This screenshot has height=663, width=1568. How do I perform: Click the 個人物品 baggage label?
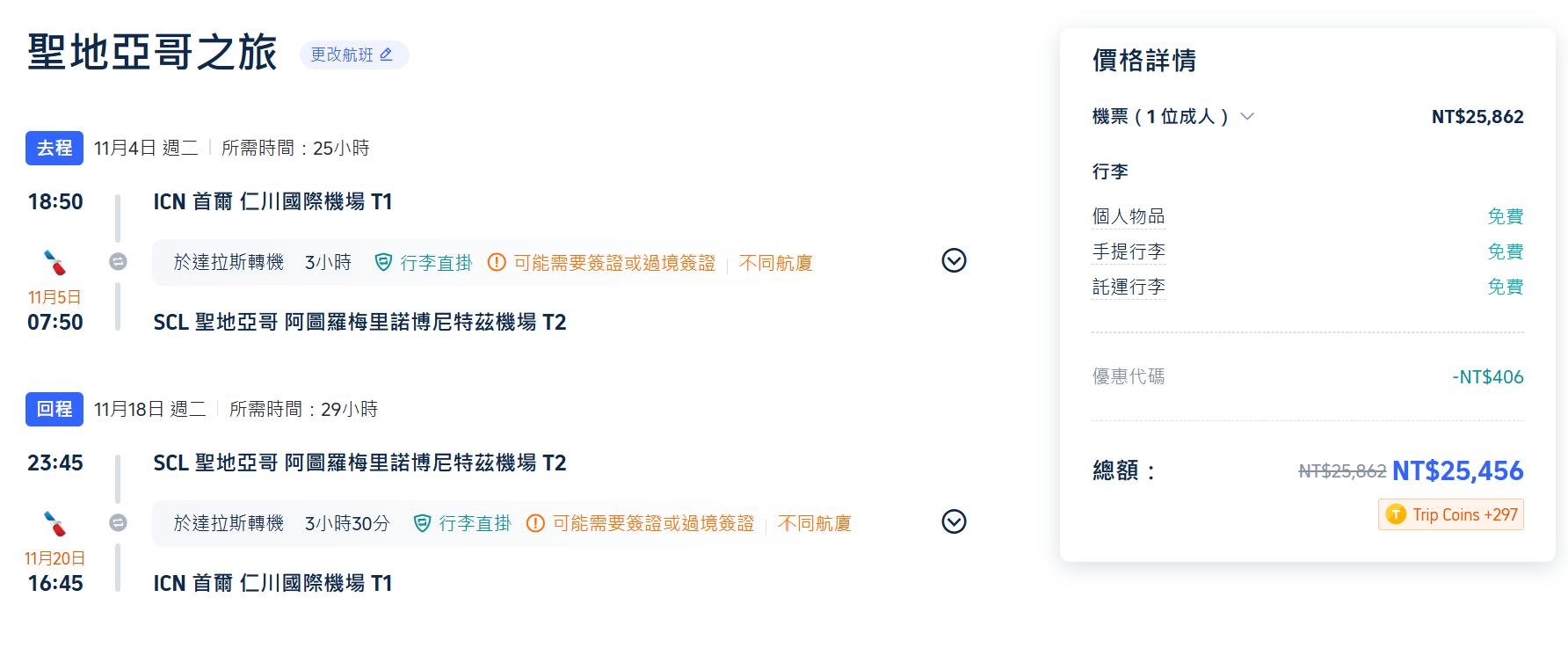point(1129,216)
